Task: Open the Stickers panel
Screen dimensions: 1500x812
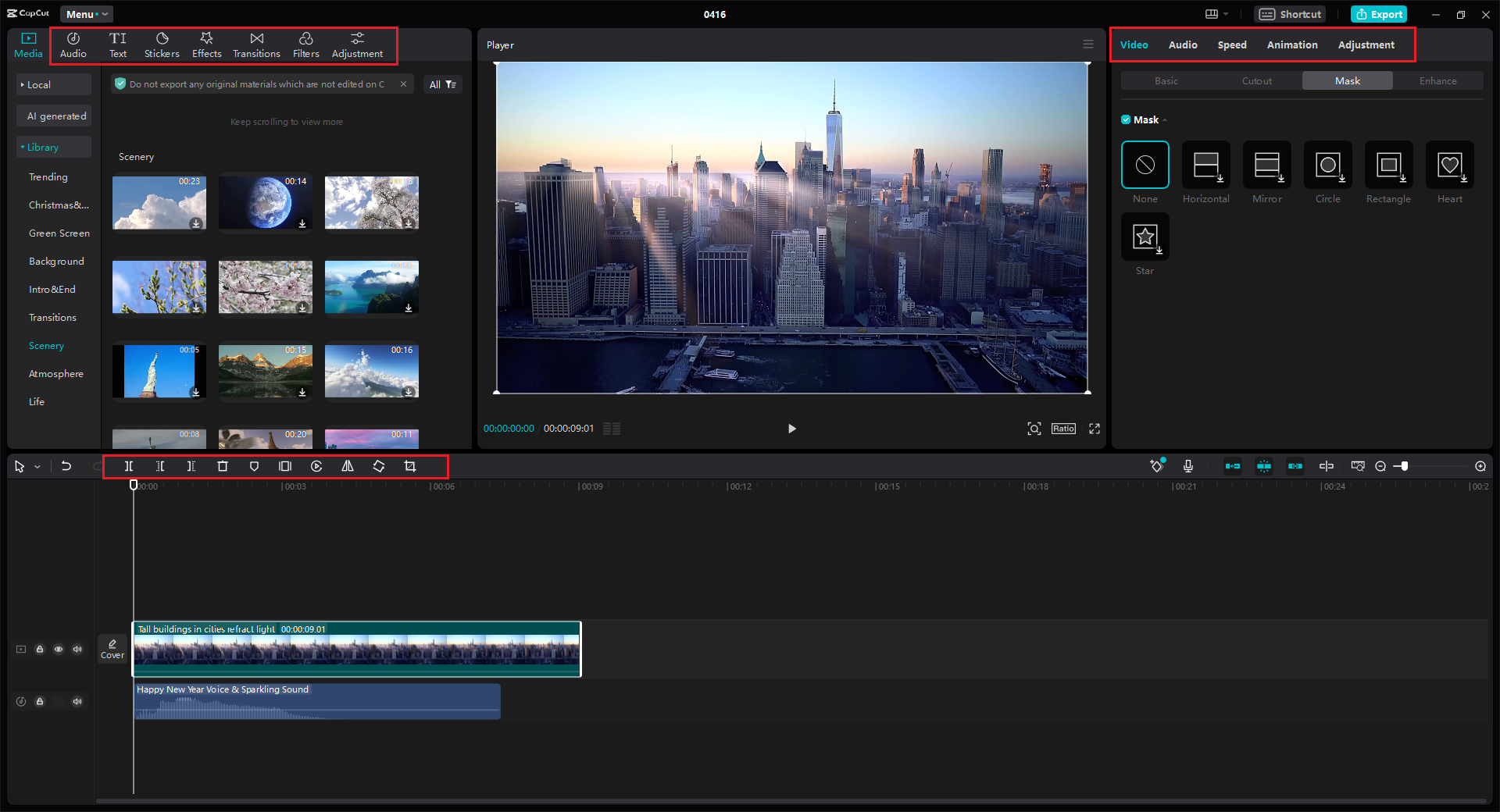Action: (x=162, y=45)
